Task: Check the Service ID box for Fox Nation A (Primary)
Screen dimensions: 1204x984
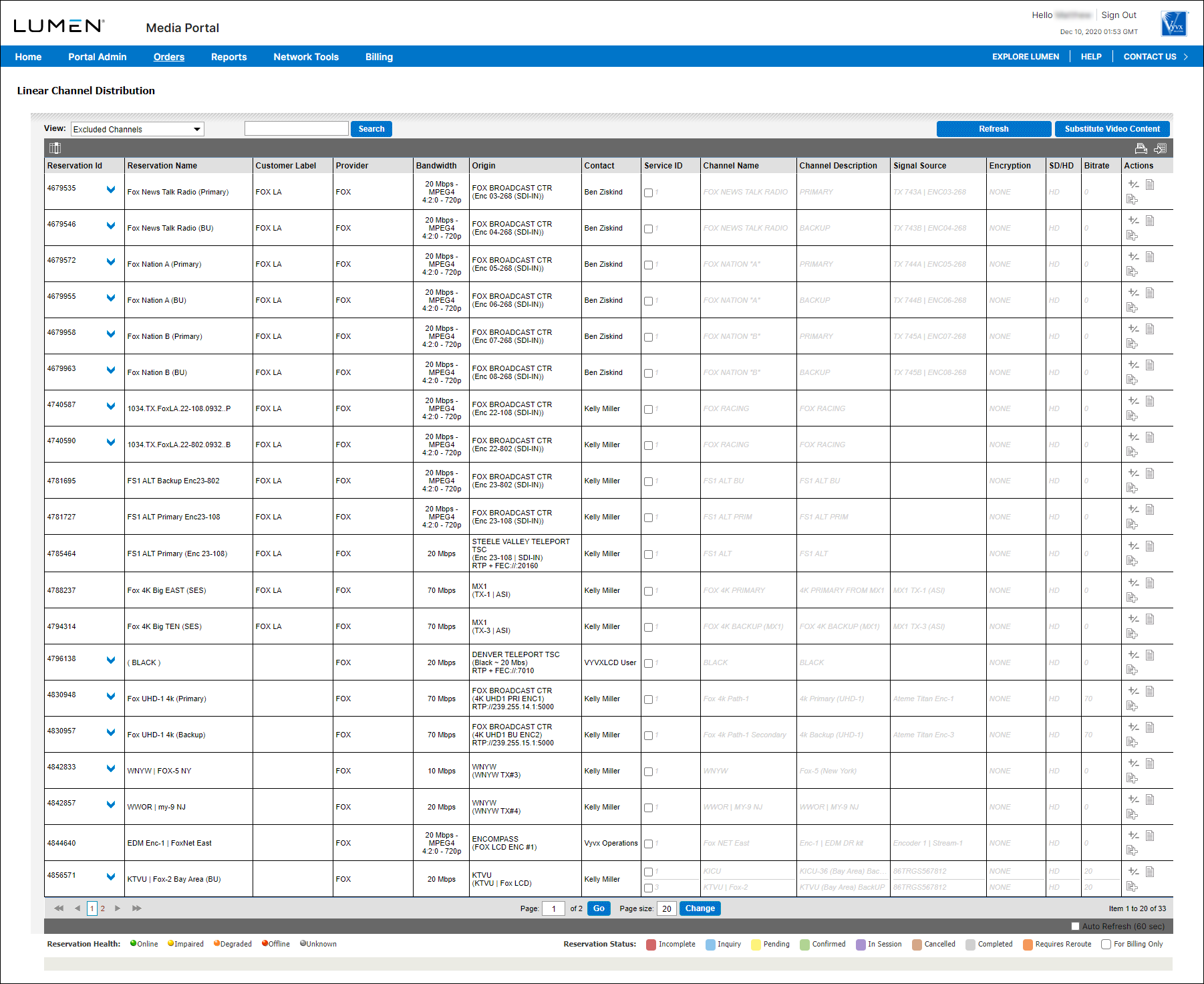Action: pos(648,265)
